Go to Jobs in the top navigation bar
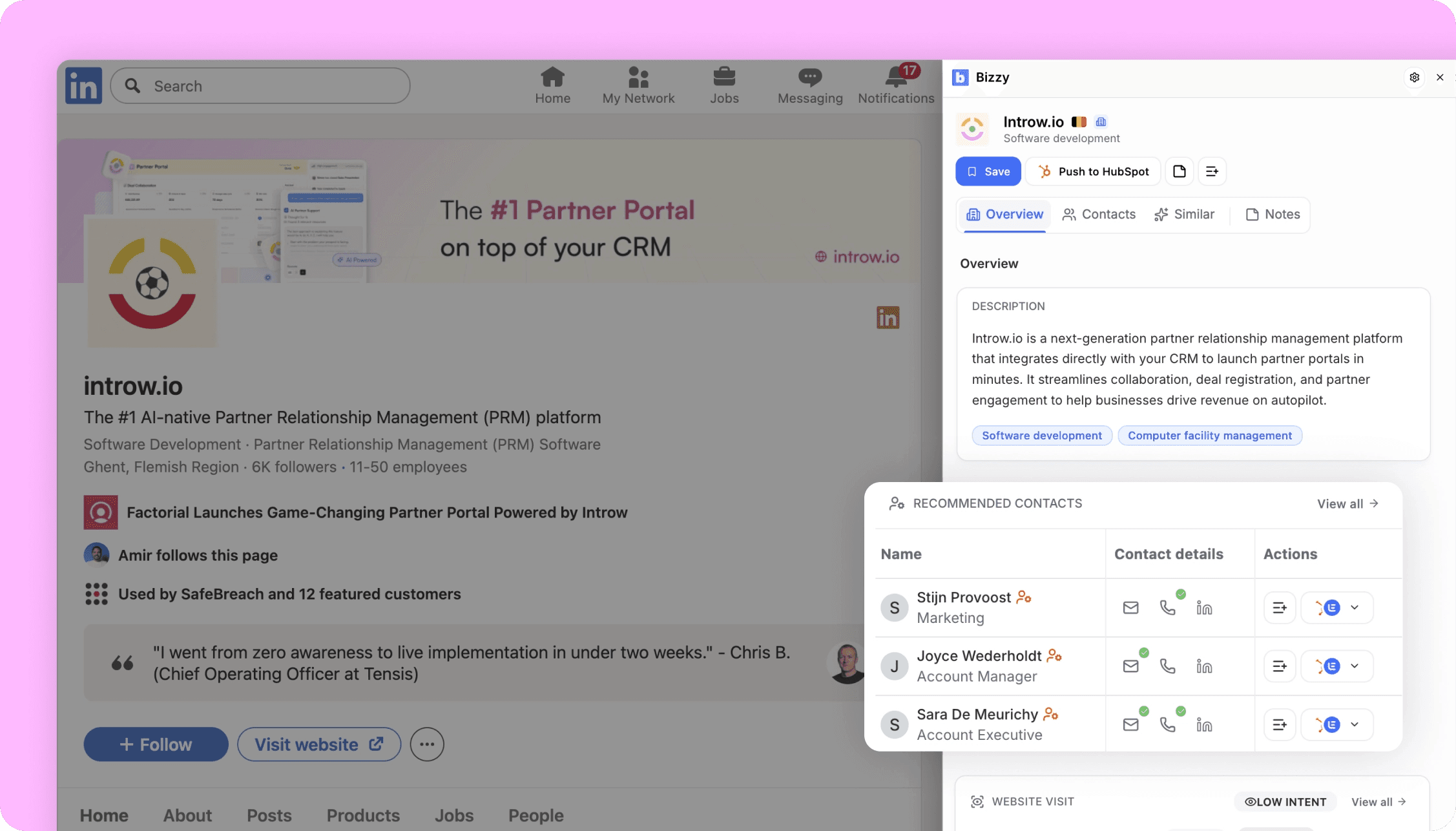 [724, 85]
